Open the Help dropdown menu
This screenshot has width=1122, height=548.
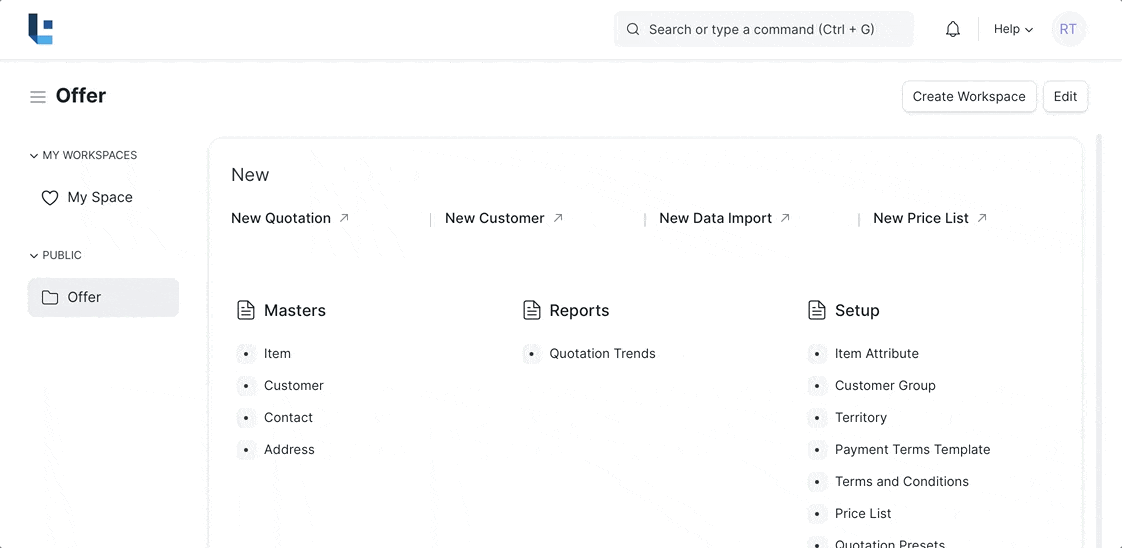click(x=1013, y=30)
